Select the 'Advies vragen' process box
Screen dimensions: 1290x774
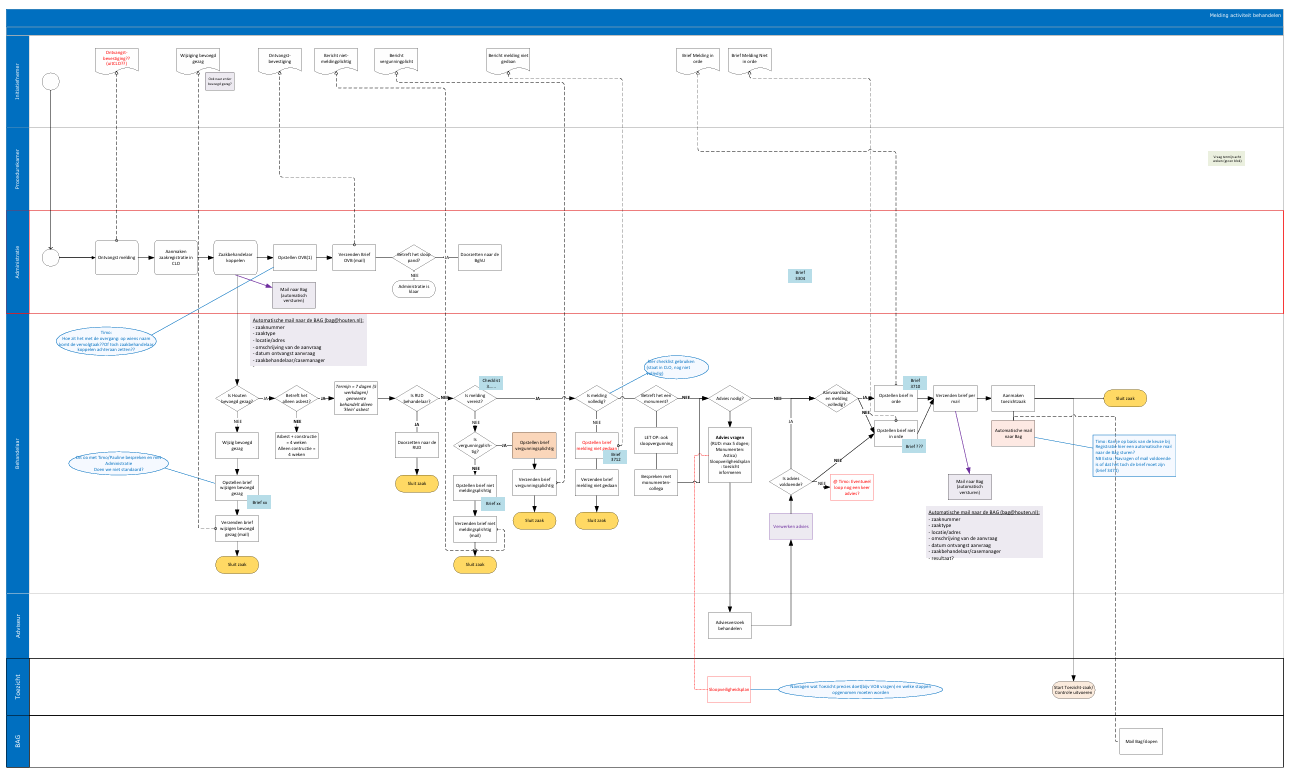coord(730,455)
